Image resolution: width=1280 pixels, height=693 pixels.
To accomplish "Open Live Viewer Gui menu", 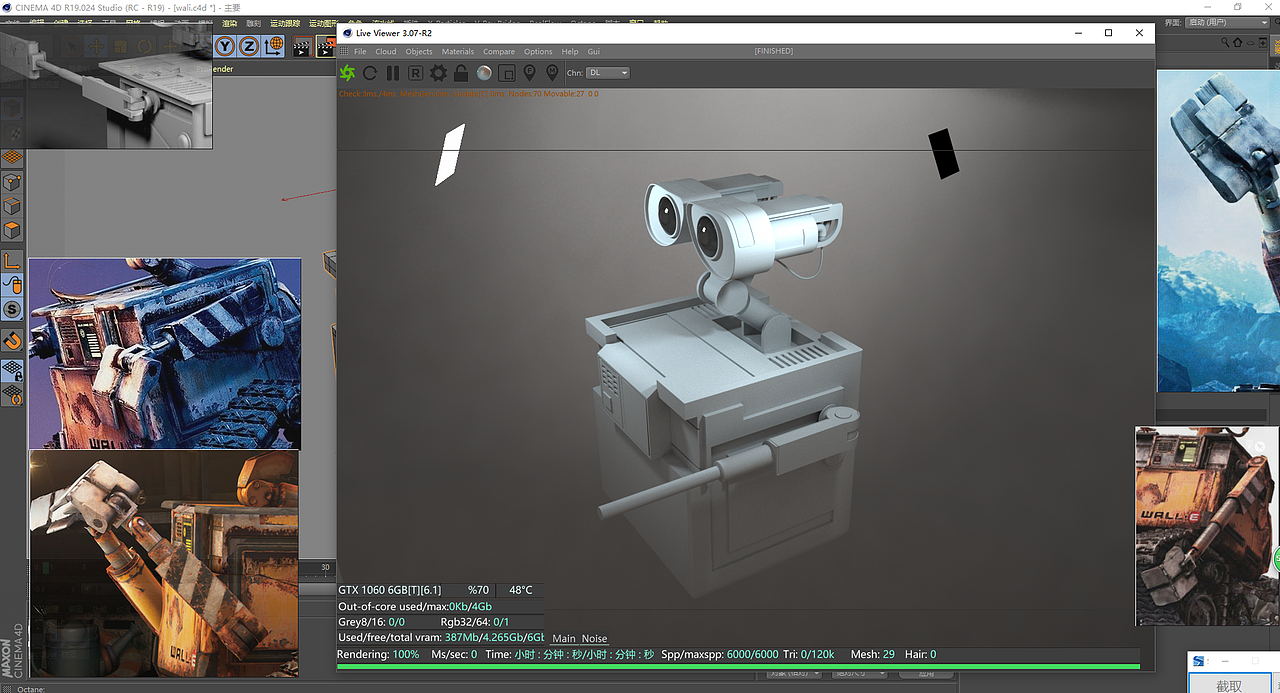I will [594, 51].
